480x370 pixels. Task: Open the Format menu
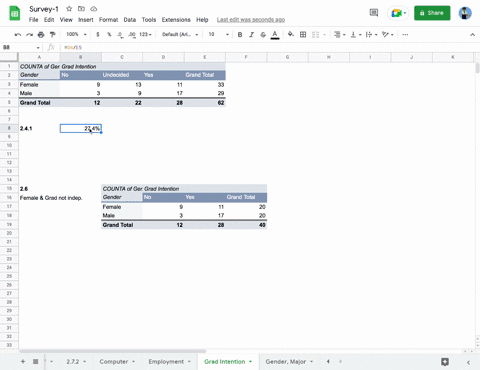point(108,20)
